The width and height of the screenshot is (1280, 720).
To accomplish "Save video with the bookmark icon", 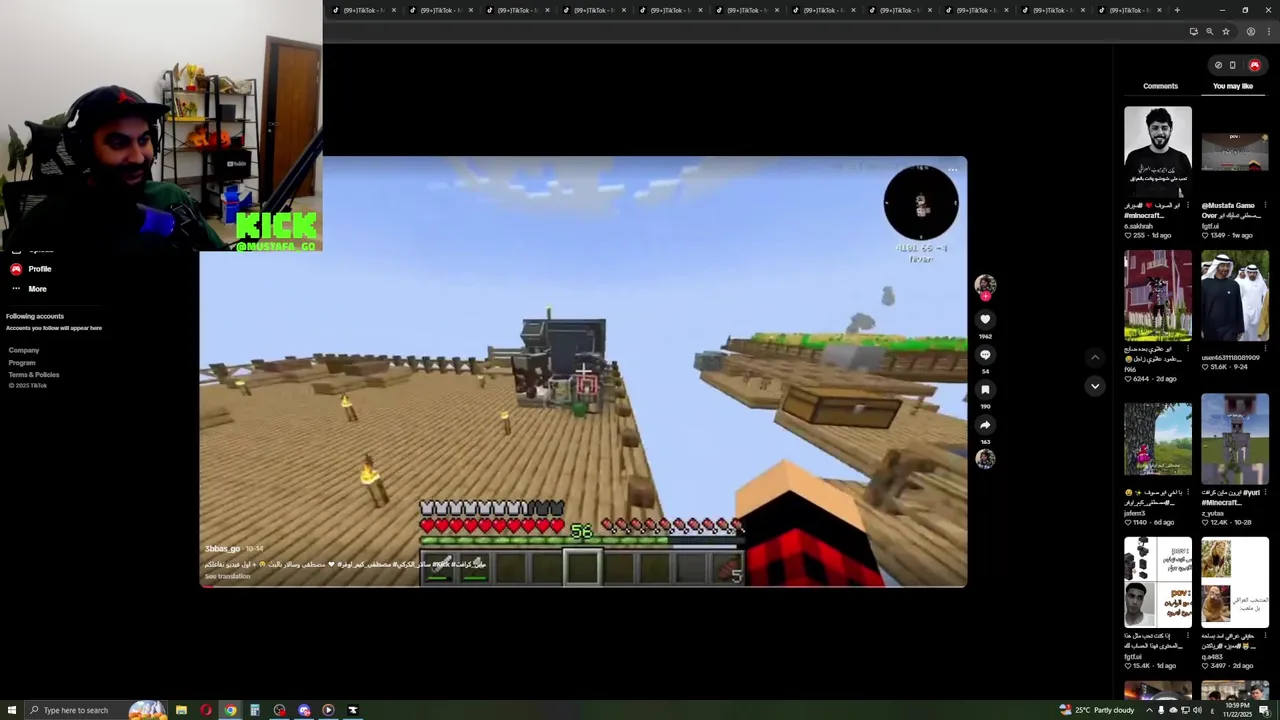I will [x=985, y=389].
